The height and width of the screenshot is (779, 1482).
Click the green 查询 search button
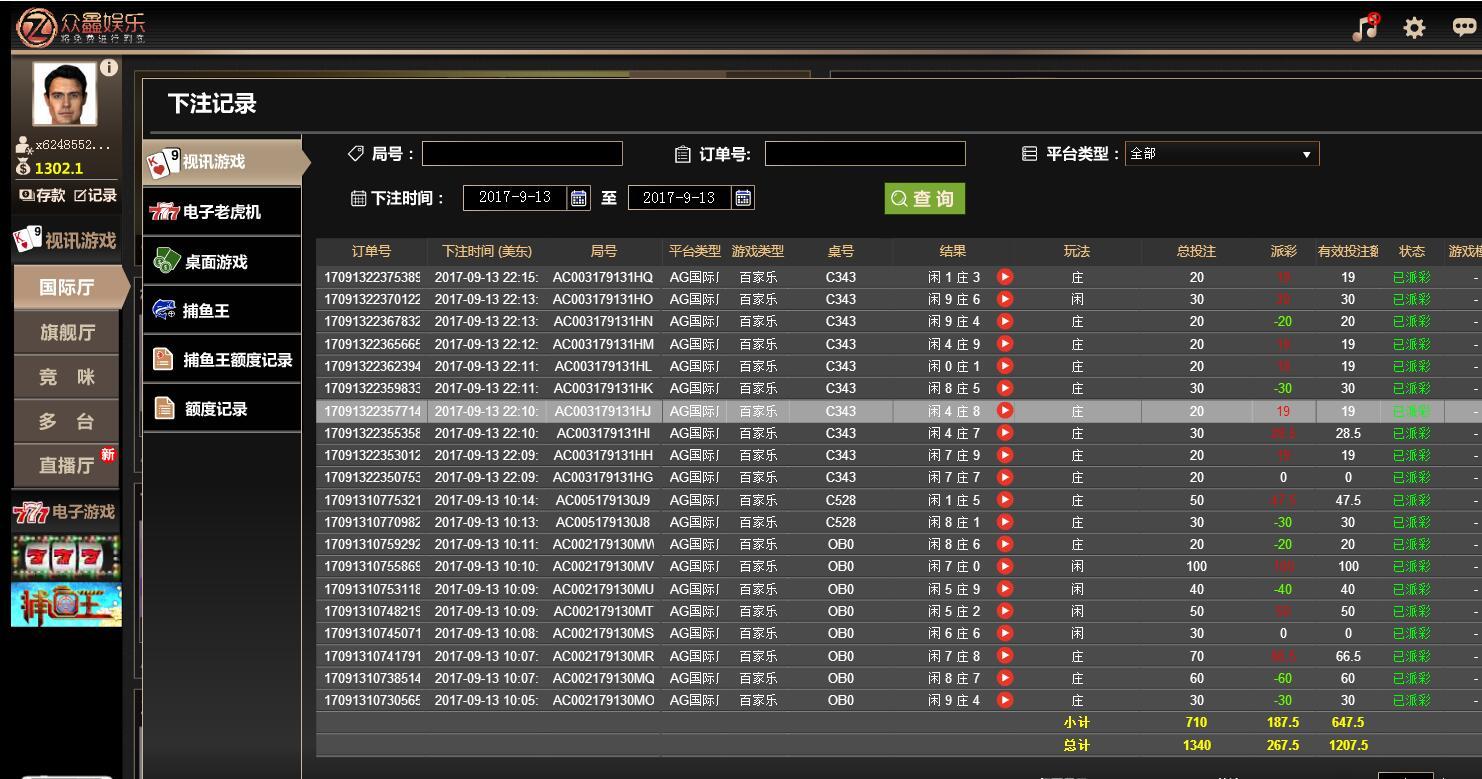click(924, 198)
